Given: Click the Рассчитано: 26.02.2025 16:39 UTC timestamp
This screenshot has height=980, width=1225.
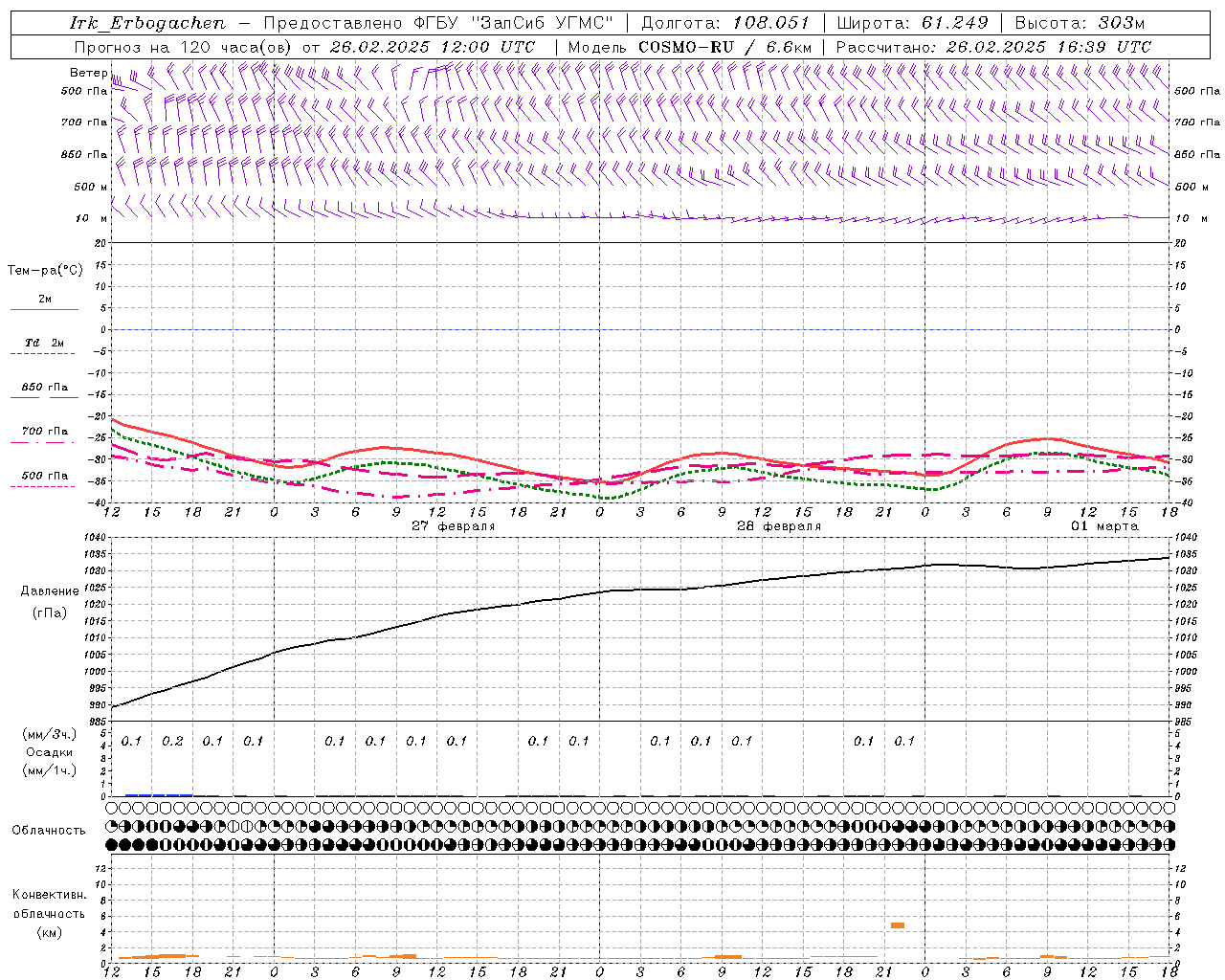Looking at the screenshot, I should pos(993,47).
